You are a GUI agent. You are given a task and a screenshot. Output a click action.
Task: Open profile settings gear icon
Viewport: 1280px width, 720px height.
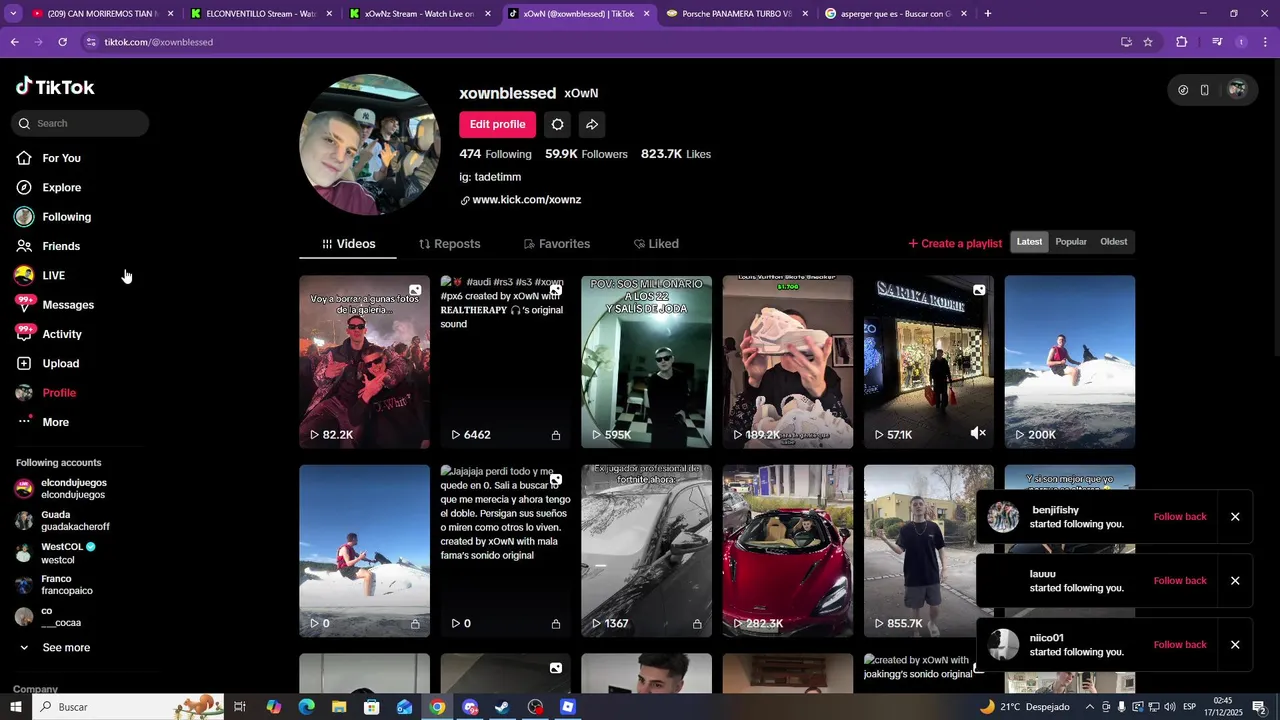[x=558, y=124]
